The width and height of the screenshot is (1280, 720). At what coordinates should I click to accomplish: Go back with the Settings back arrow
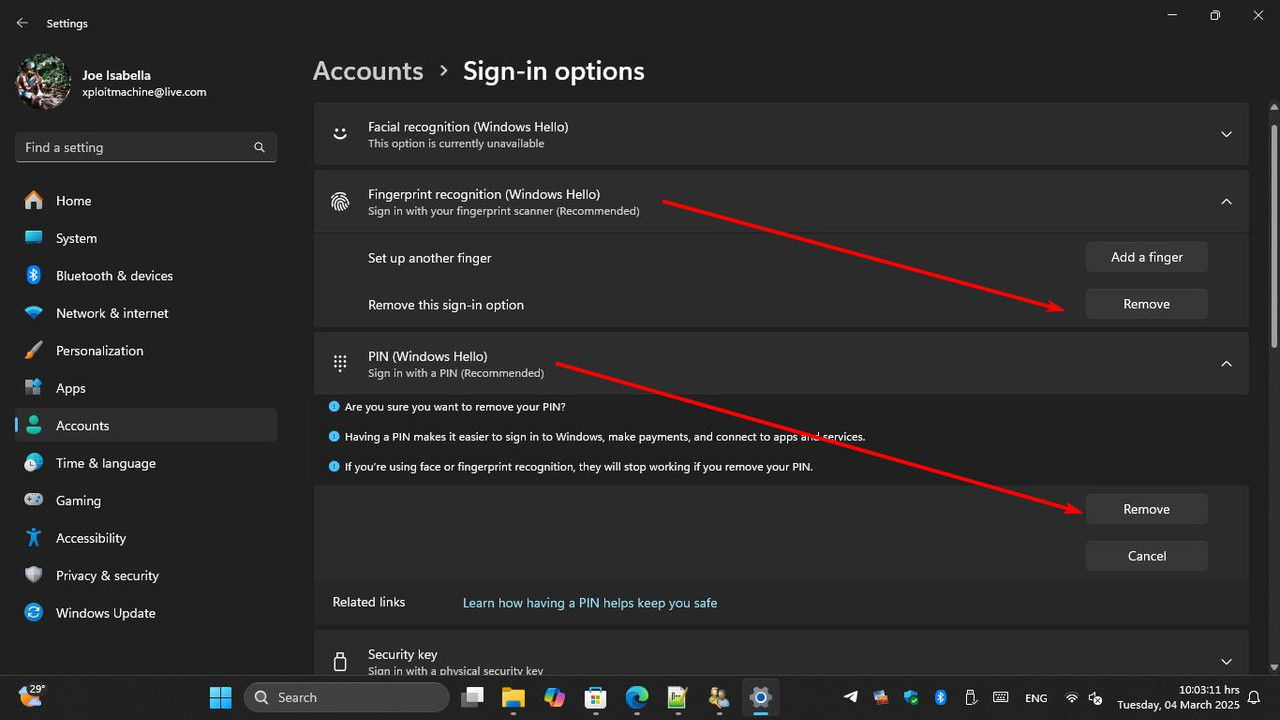[x=22, y=23]
